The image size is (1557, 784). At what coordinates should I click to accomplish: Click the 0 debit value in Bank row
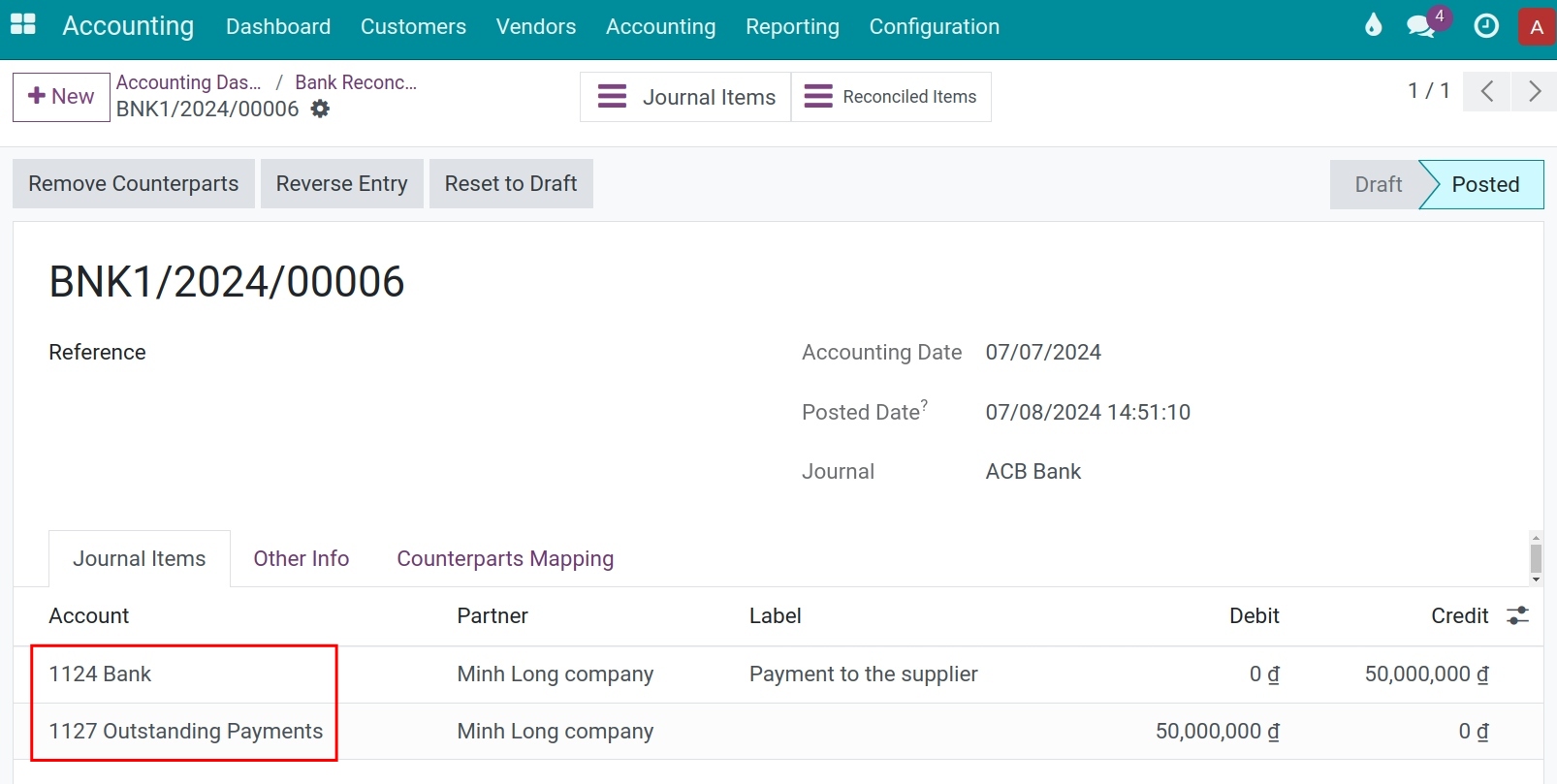(x=1264, y=674)
